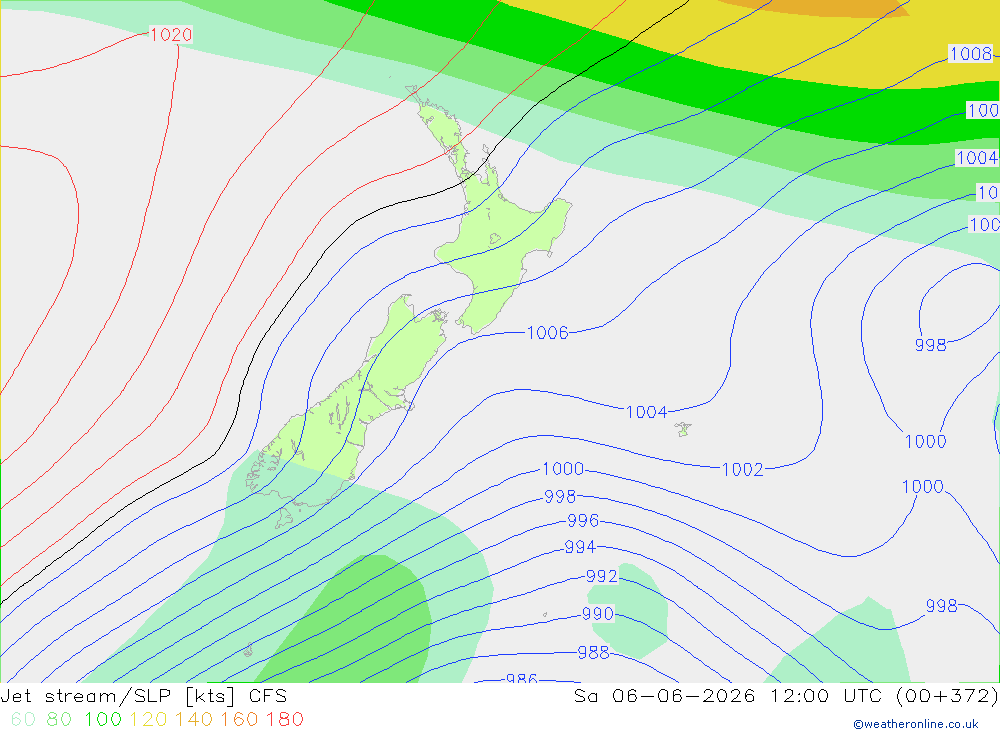Click the 1006 pressure contour label

pos(548,332)
